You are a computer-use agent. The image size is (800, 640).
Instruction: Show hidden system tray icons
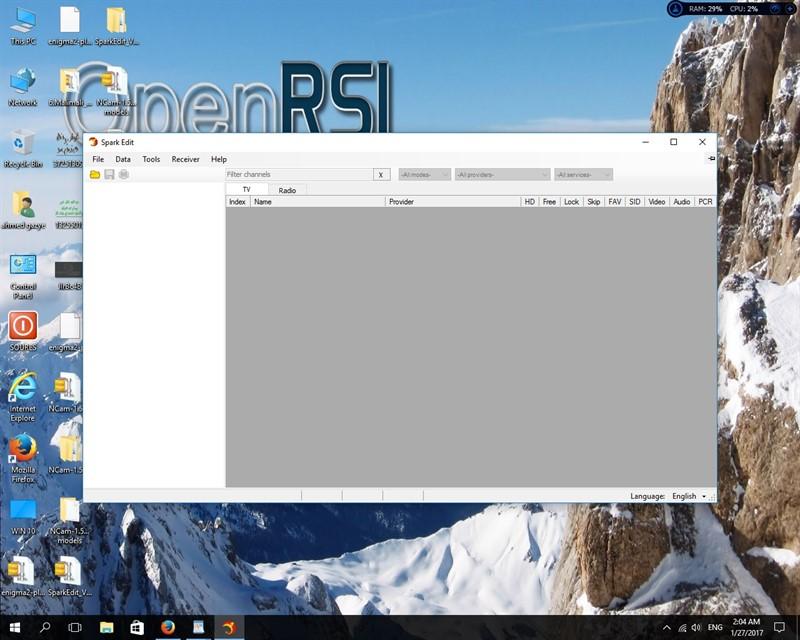click(667, 628)
